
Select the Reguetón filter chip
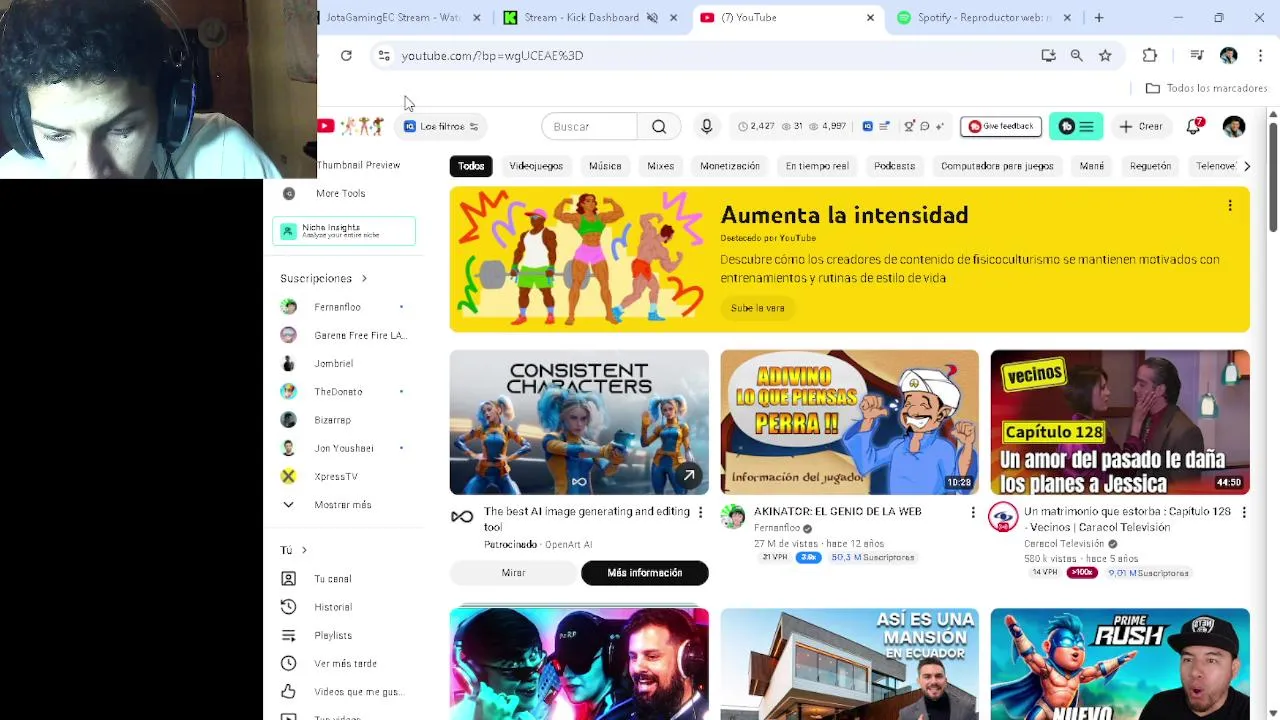click(1150, 166)
